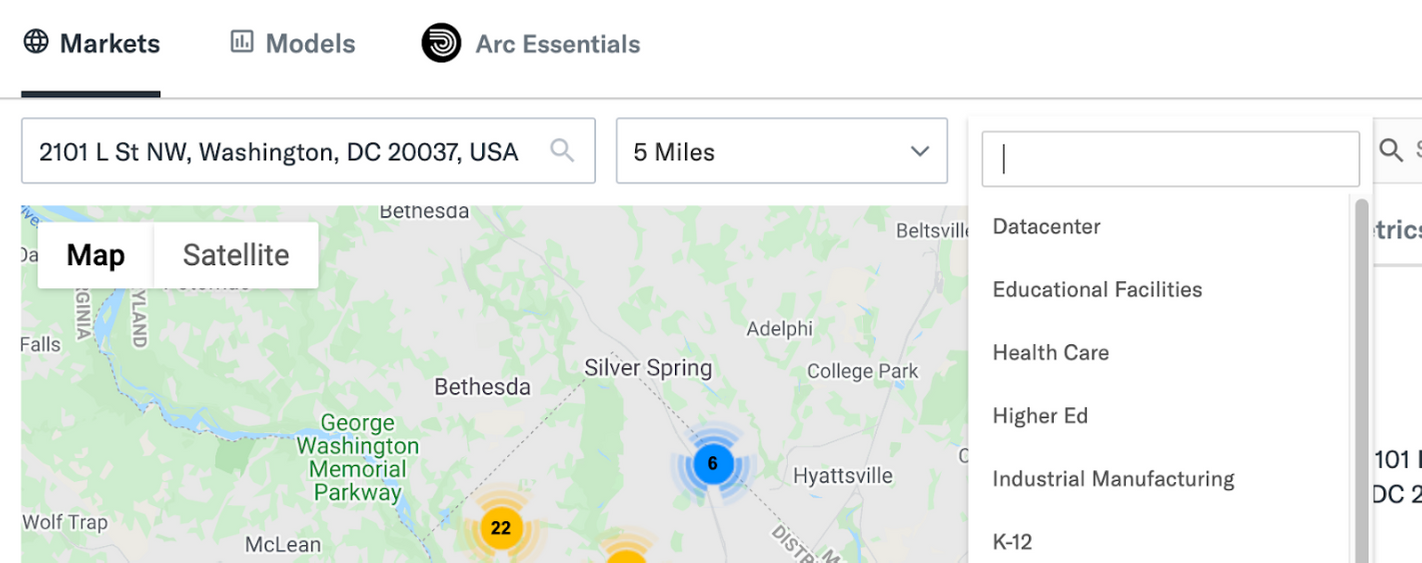Click the globe icon beside Markets

(x=36, y=42)
